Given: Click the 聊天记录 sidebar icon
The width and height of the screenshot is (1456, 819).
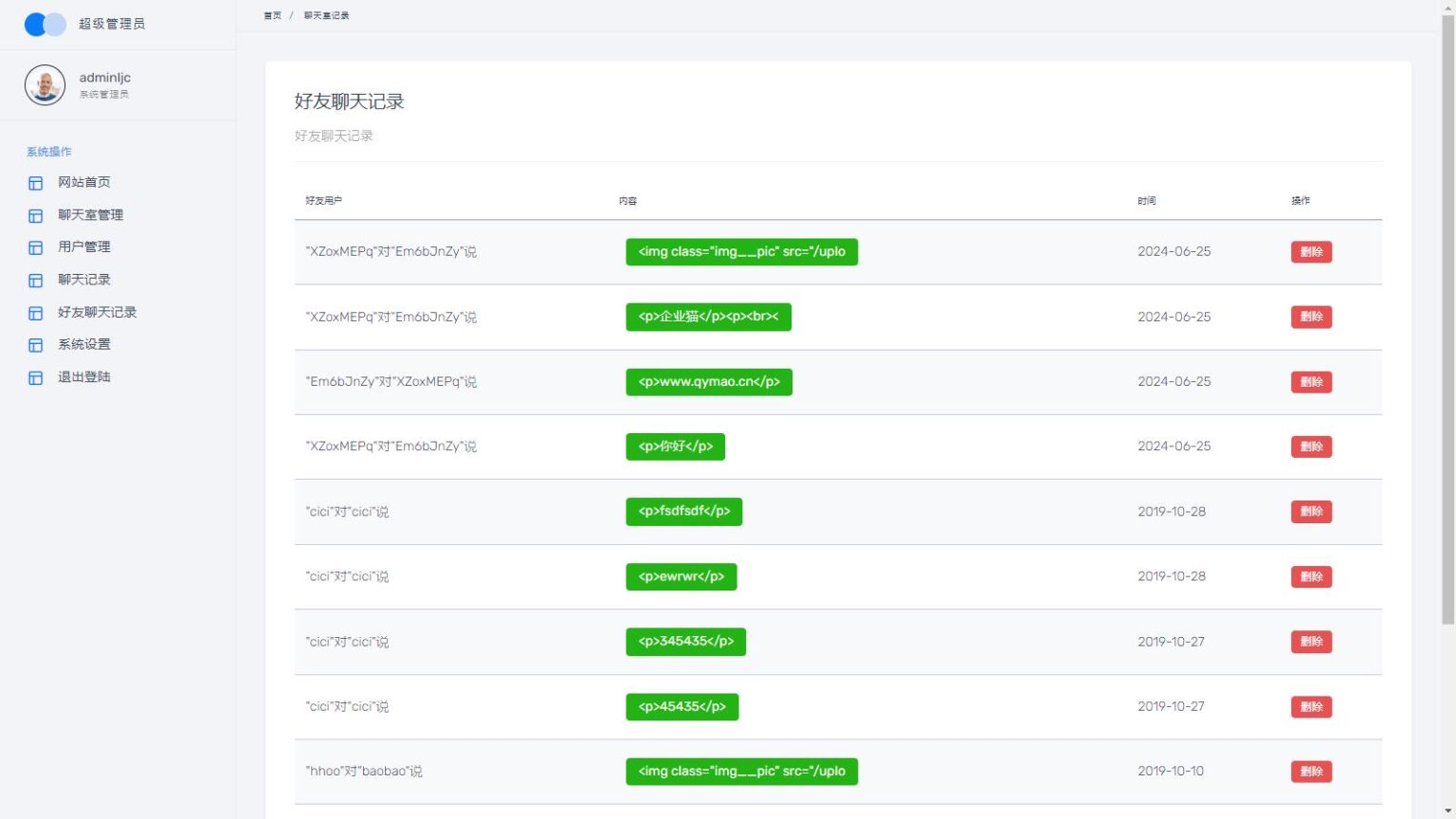Looking at the screenshot, I should pos(35,281).
